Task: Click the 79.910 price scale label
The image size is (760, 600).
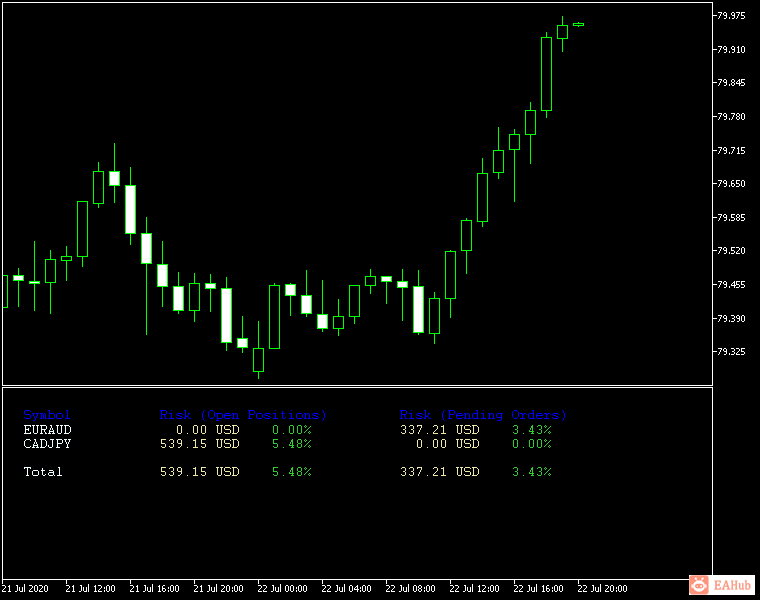Action: point(731,49)
